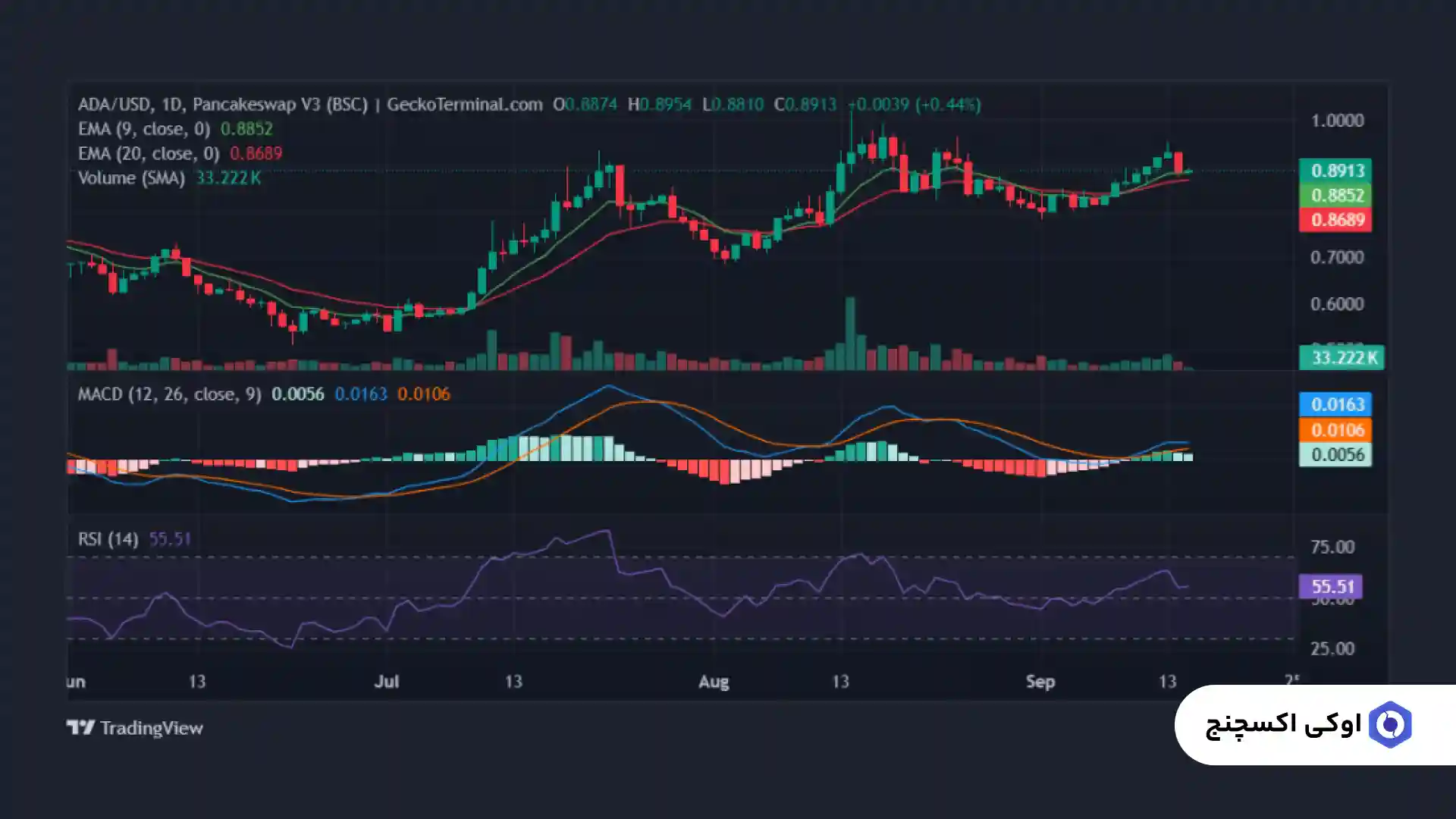Viewport: 1456px width, 819px height.
Task: Click the Volume SMA legend label
Action: click(x=131, y=178)
